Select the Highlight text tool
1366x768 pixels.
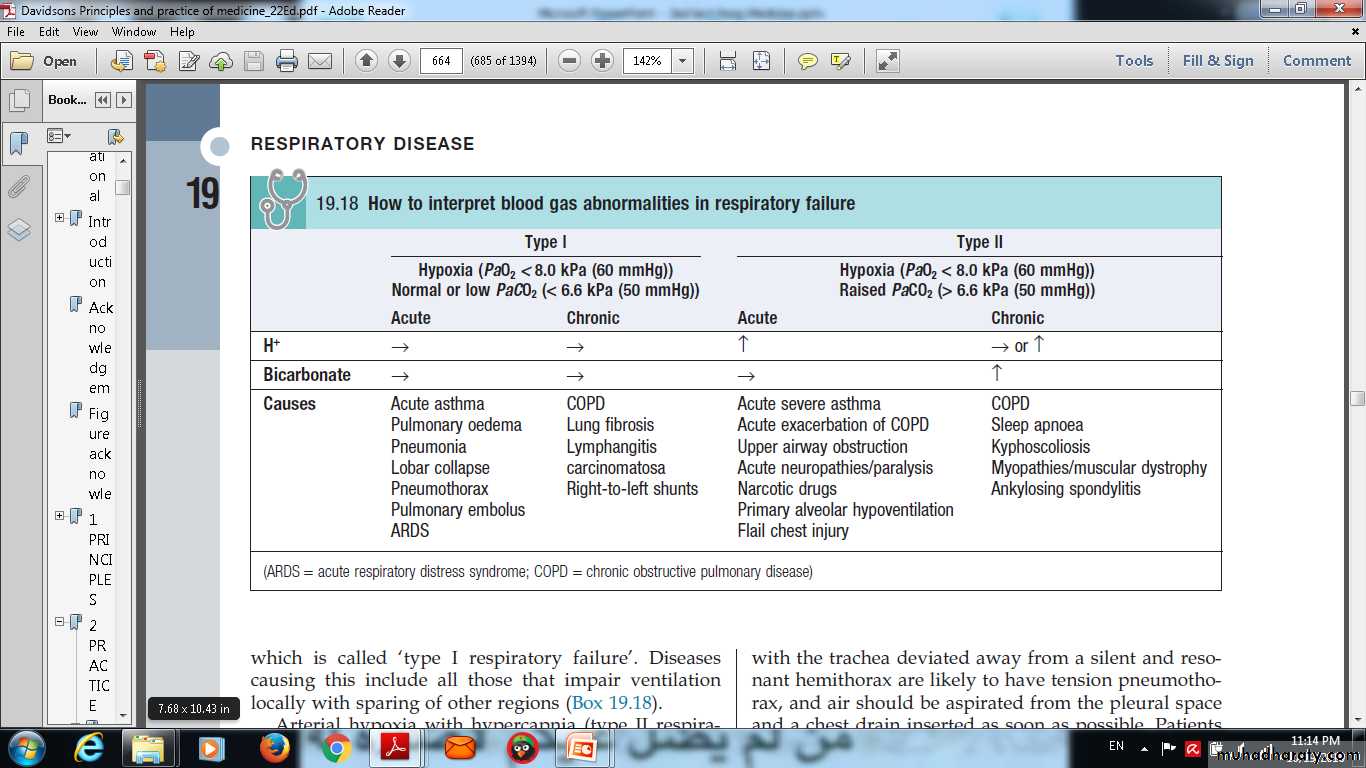pos(840,61)
